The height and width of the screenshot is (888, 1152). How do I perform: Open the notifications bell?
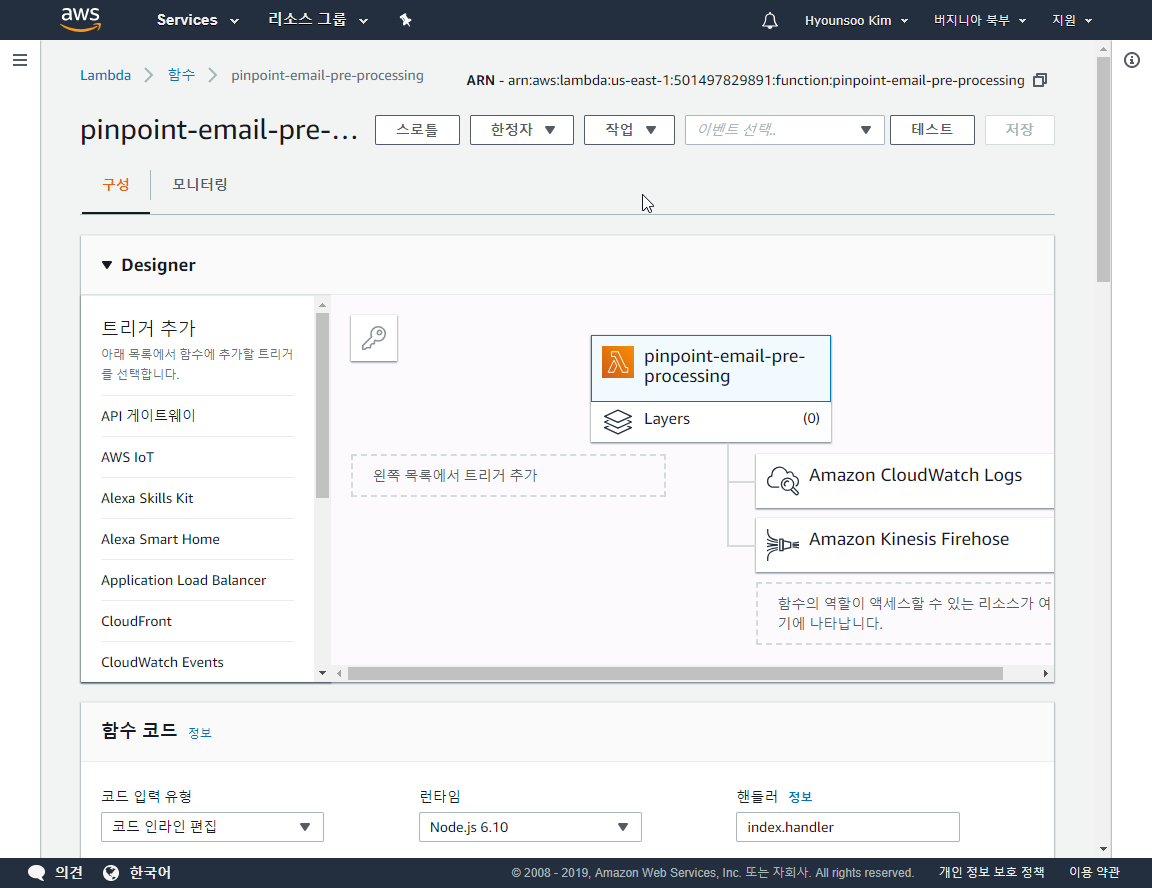pyautogui.click(x=769, y=21)
